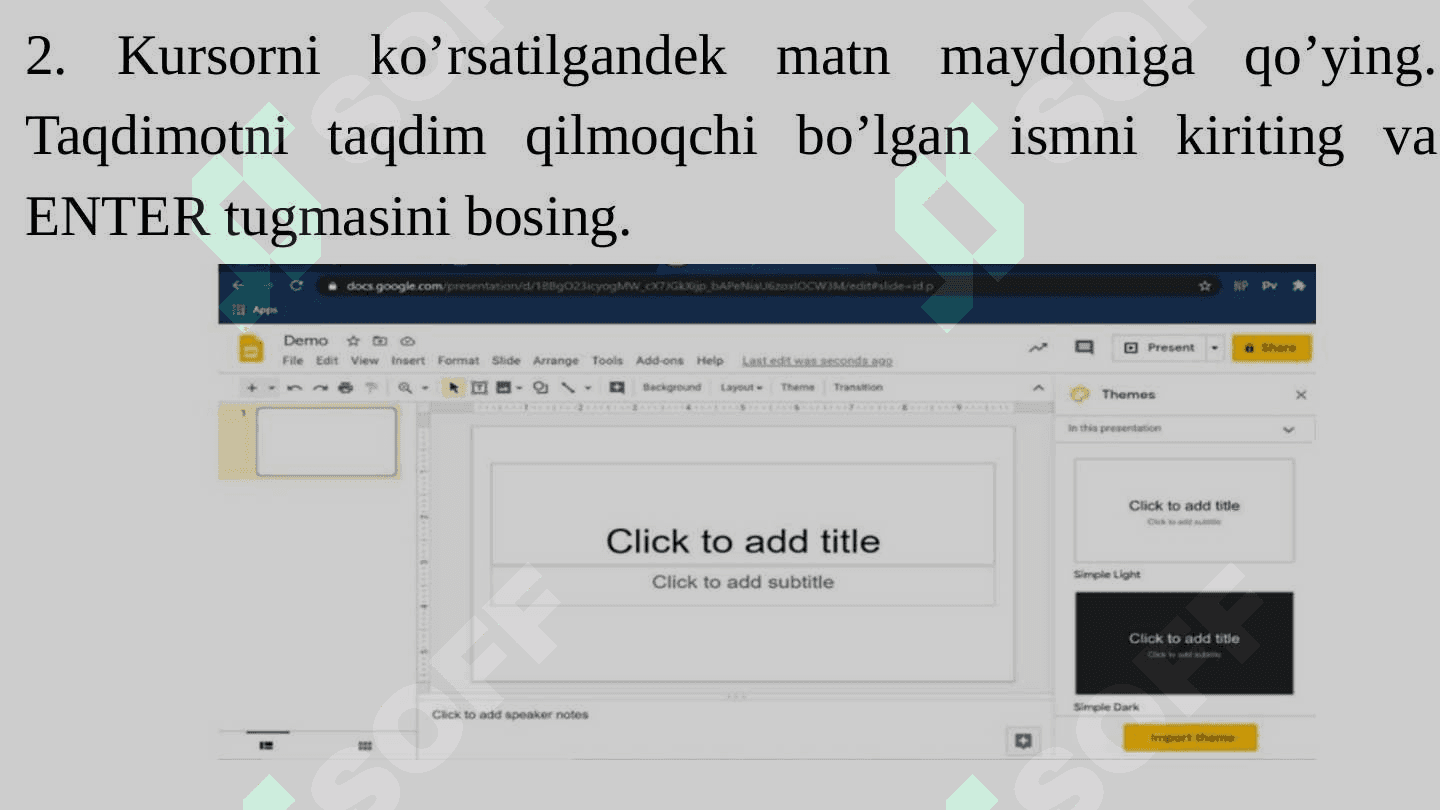Collapse the menus with the up chevron
1440x810 pixels.
(x=1038, y=388)
